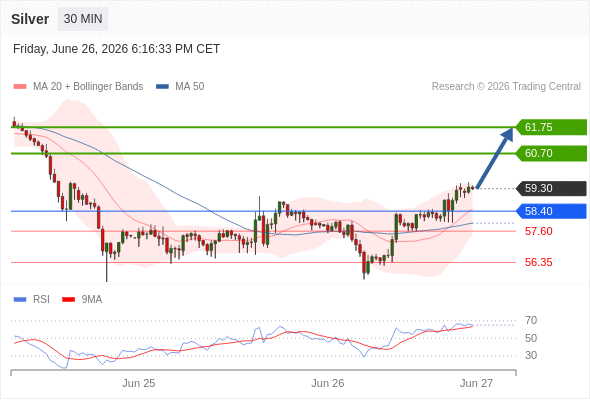Viewport: 590px width, 400px height.
Task: Click the 9MA legend label
Action: (92, 300)
